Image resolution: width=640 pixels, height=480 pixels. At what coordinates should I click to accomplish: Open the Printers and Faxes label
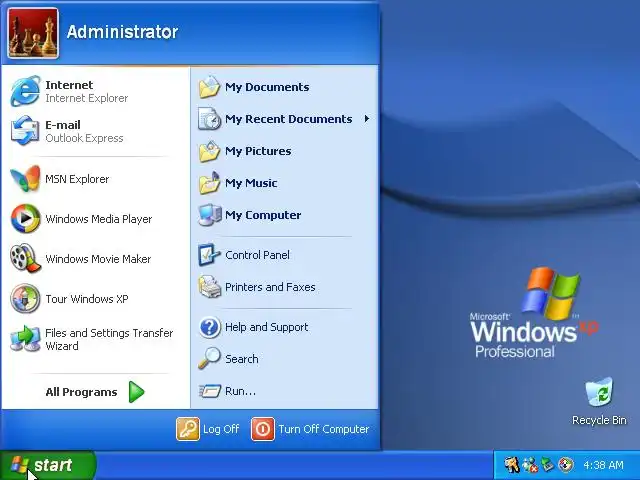click(x=270, y=287)
